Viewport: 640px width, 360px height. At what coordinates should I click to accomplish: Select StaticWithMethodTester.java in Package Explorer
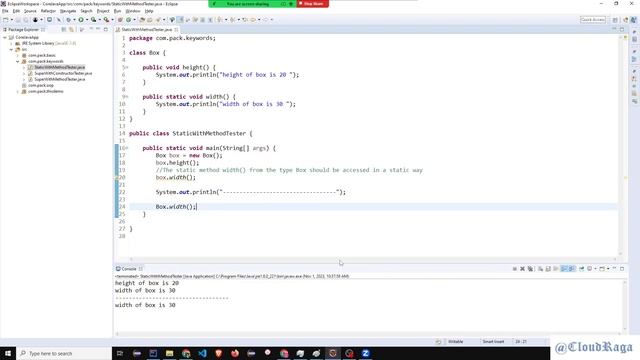tap(59, 67)
